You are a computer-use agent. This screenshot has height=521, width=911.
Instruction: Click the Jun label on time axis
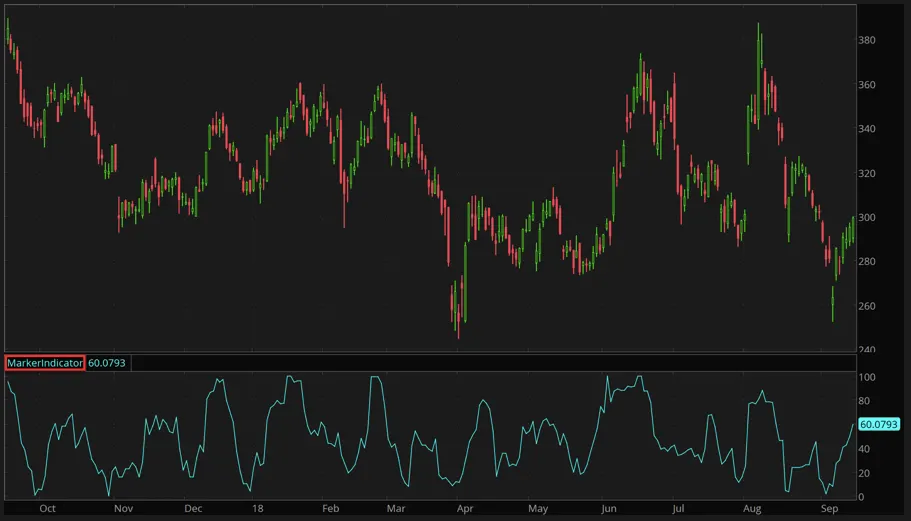[608, 508]
